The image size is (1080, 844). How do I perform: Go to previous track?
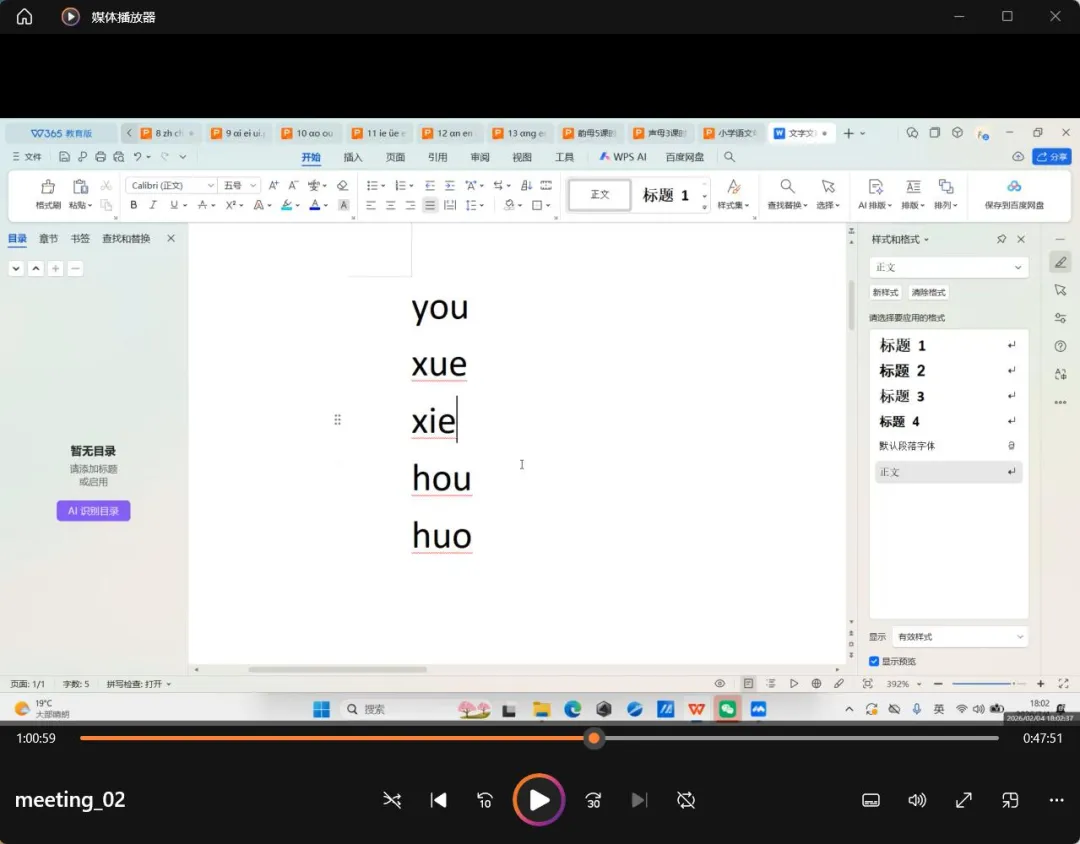pyautogui.click(x=438, y=800)
